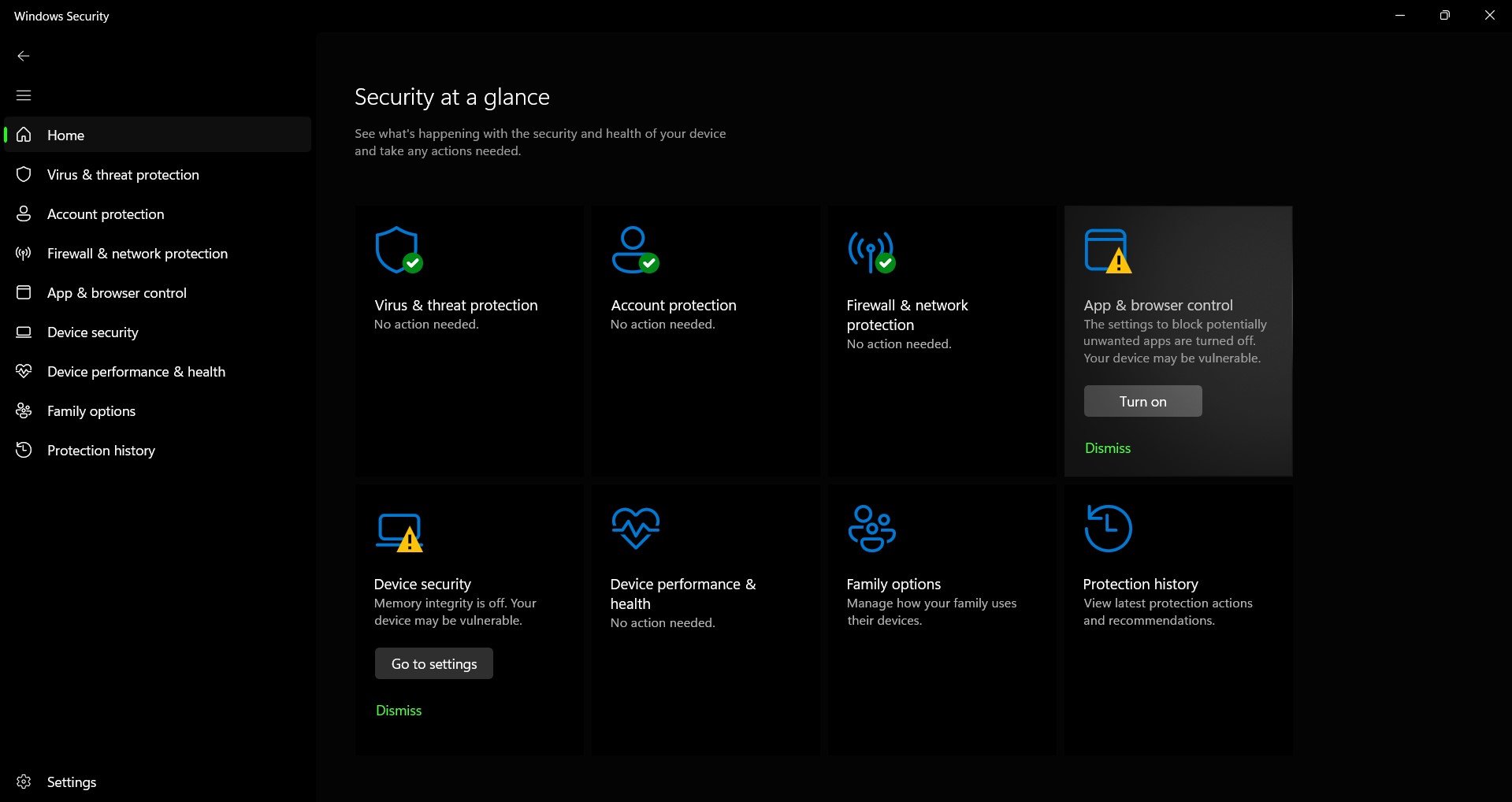Image resolution: width=1512 pixels, height=802 pixels.
Task: Click the clock icon beside Protection history in sidebar
Action: pyautogui.click(x=24, y=450)
